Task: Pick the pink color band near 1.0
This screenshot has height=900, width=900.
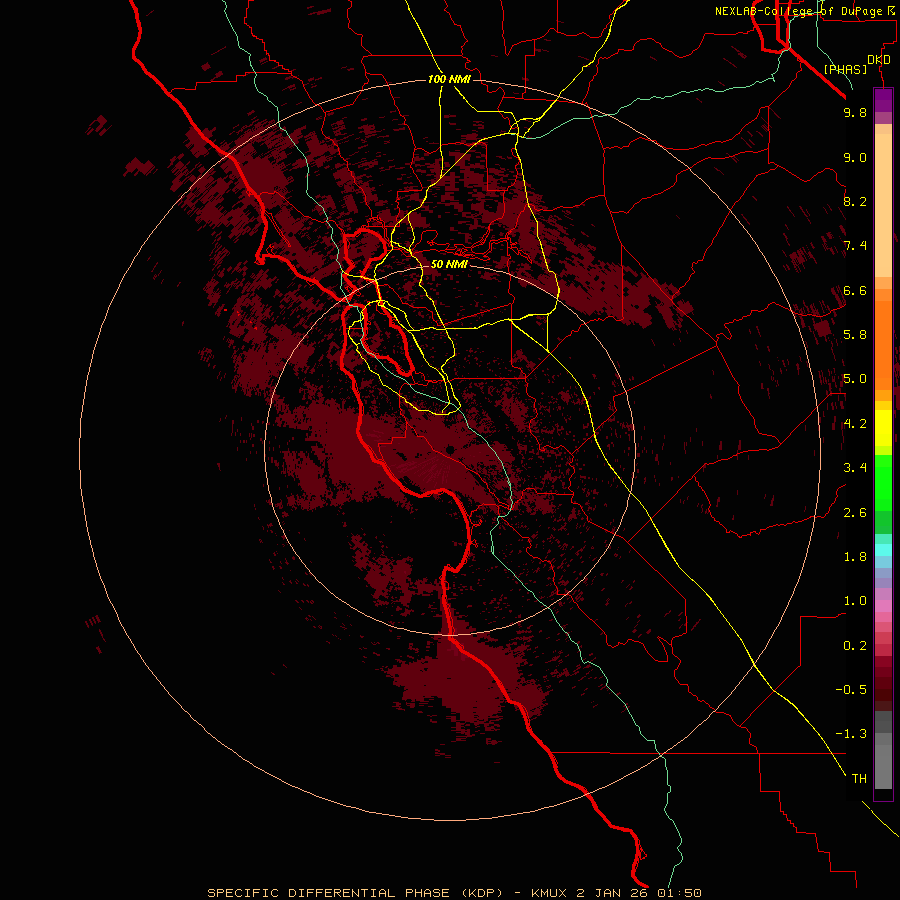Action: point(883,606)
